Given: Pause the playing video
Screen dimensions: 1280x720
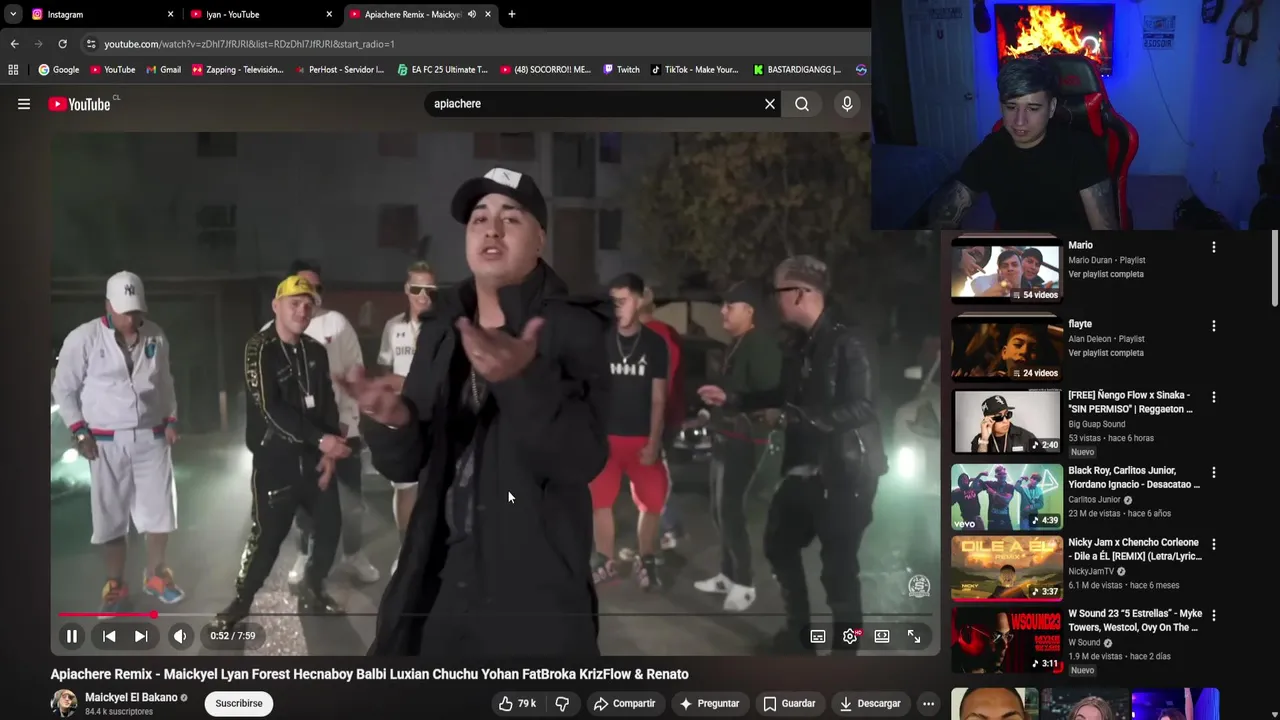Looking at the screenshot, I should tap(72, 636).
